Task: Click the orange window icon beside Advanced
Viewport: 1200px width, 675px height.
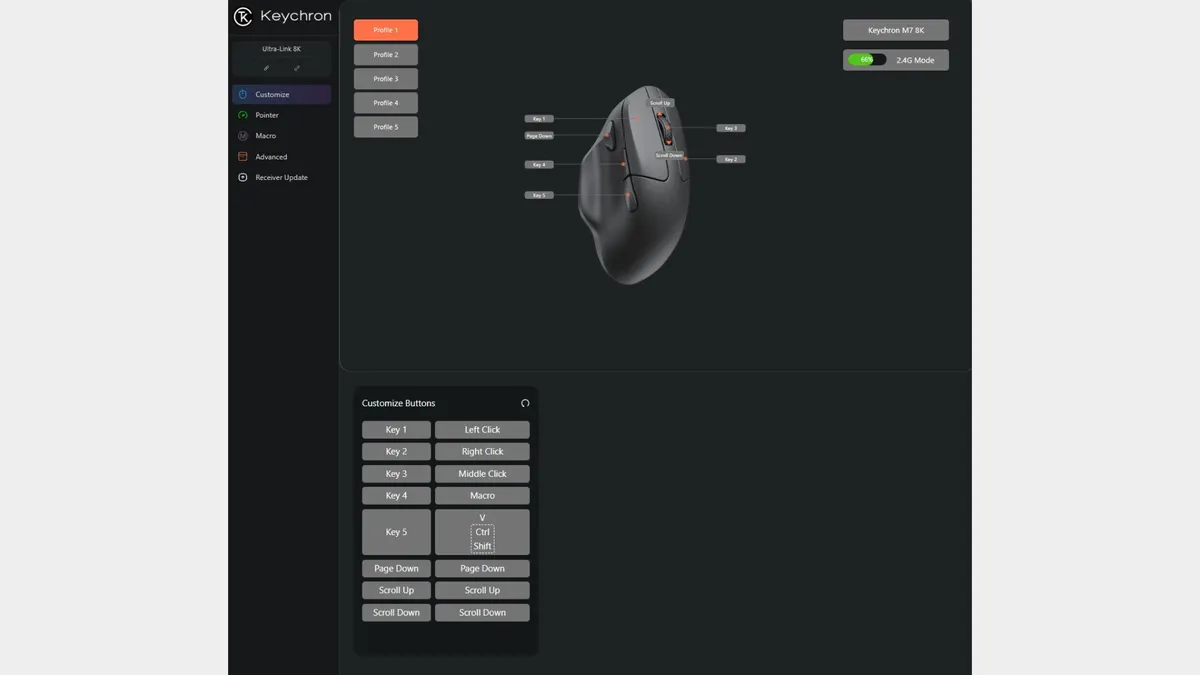Action: [x=243, y=157]
